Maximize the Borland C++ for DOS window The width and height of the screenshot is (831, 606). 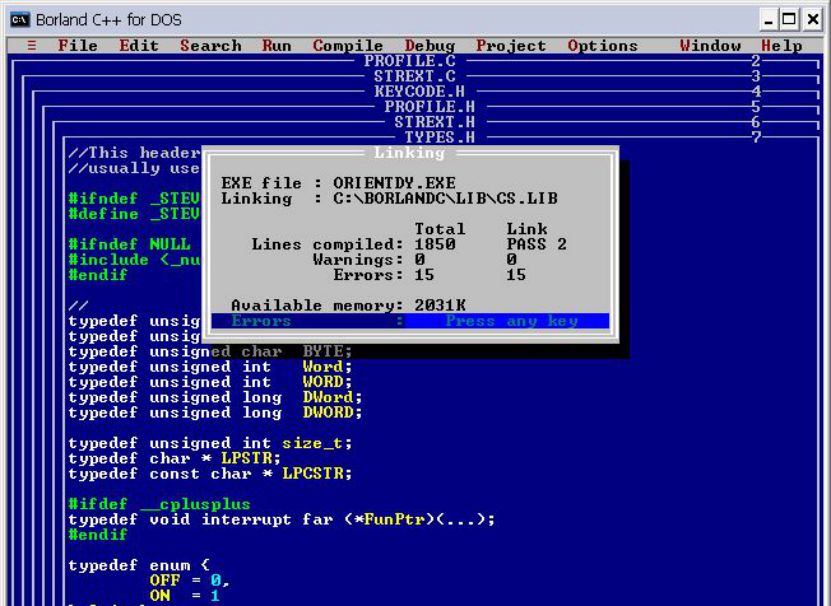point(792,17)
